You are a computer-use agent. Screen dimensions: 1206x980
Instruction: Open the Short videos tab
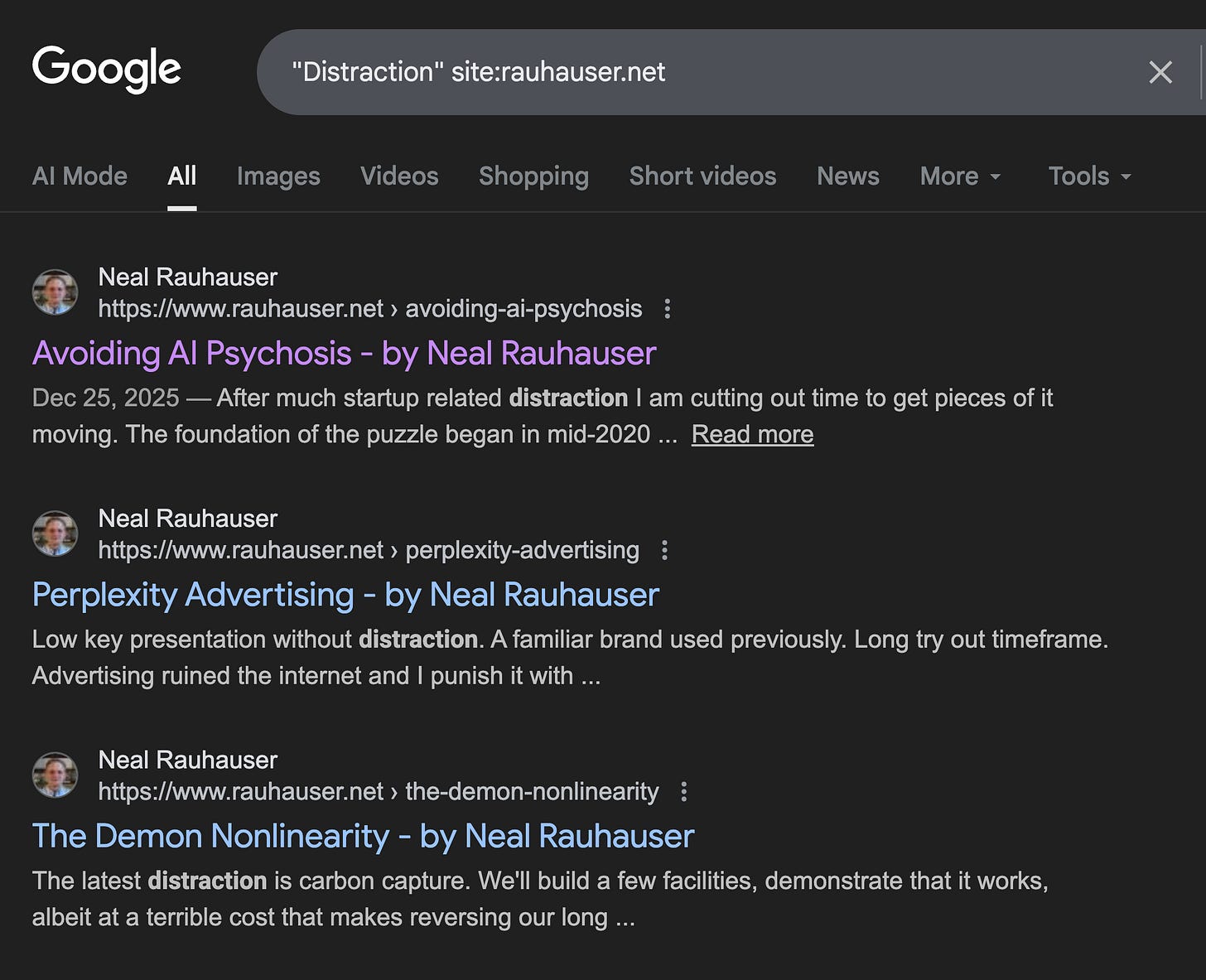[702, 176]
